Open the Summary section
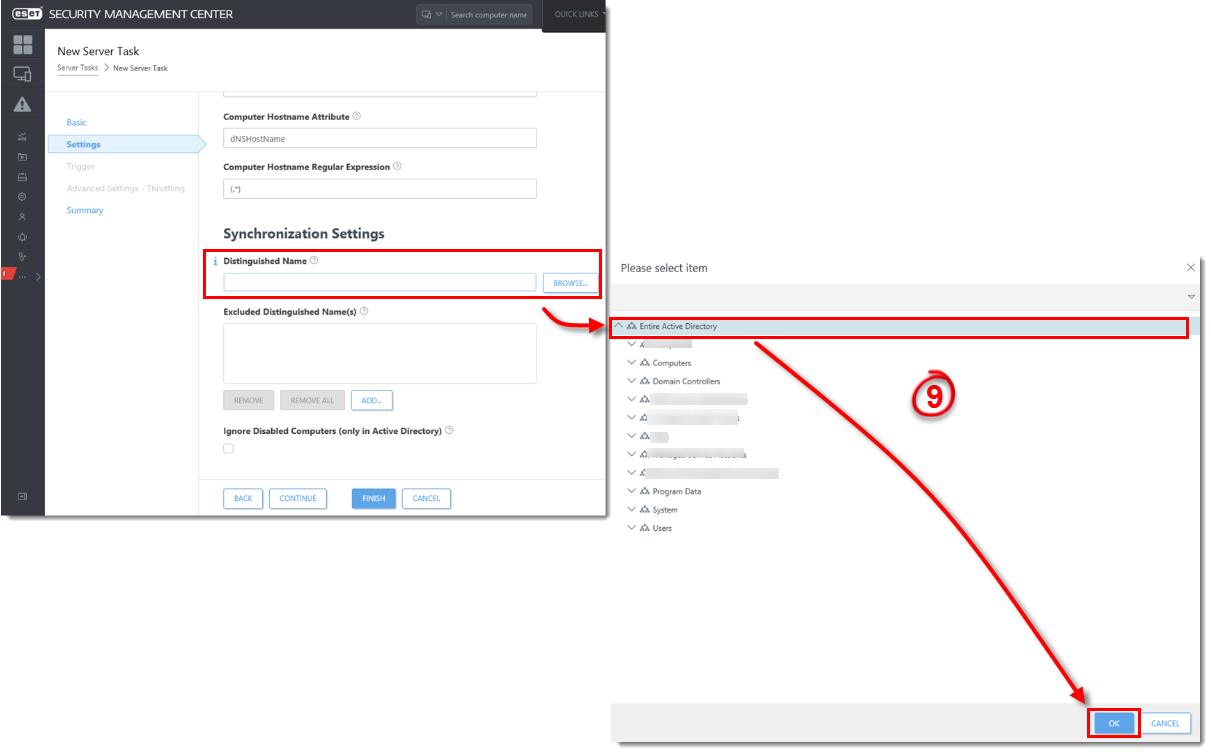The image size is (1211, 754). (85, 210)
